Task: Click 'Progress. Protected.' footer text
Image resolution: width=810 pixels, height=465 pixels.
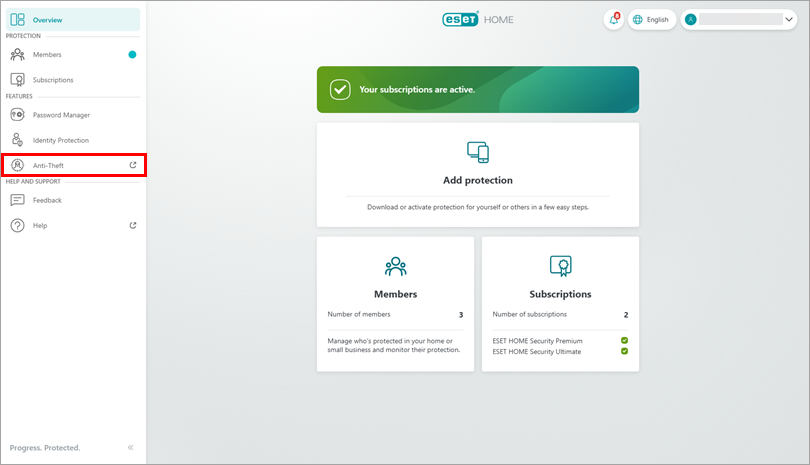Action: 45,447
